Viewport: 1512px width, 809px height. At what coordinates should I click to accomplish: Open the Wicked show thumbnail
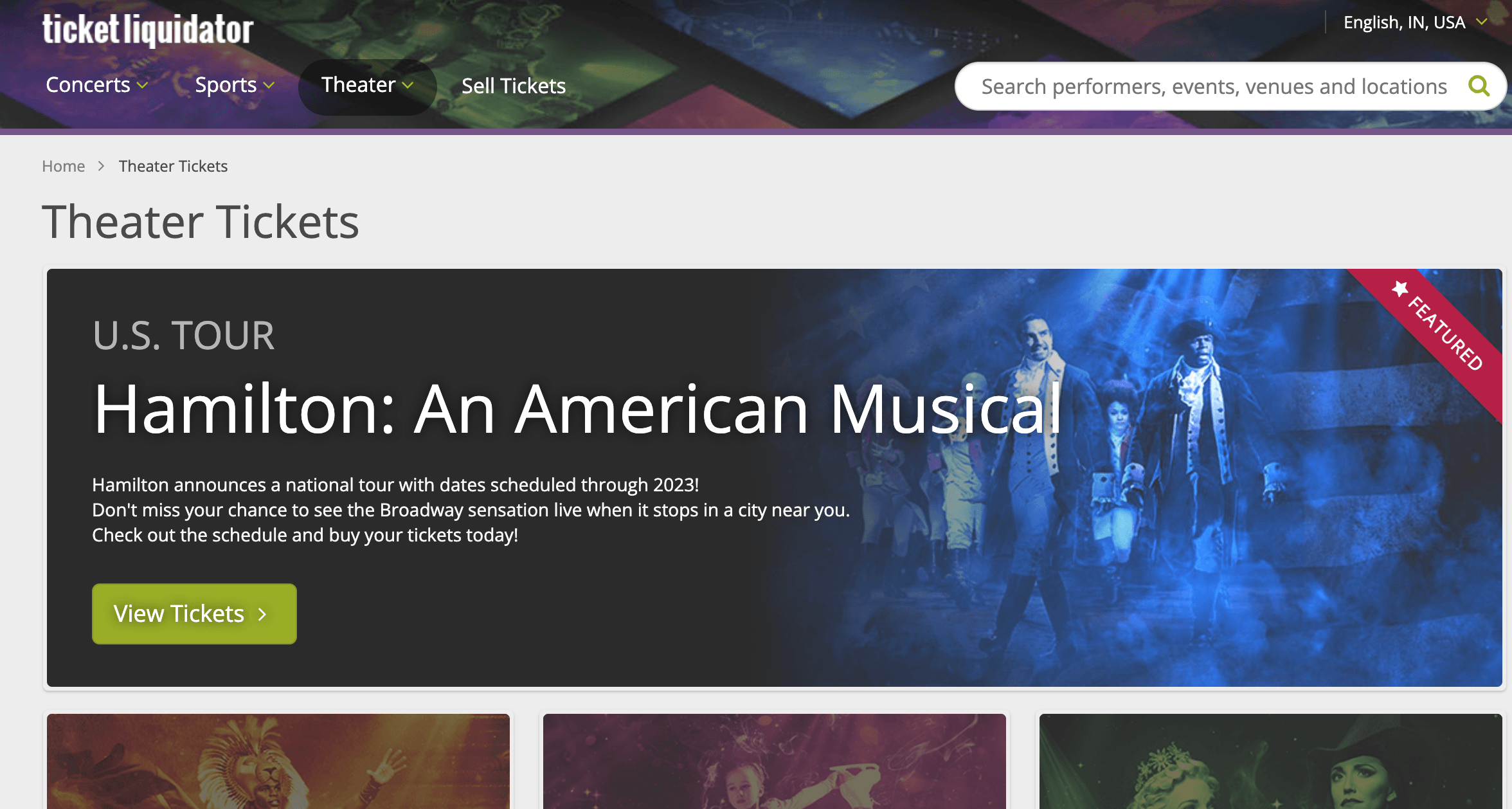coord(1271,761)
